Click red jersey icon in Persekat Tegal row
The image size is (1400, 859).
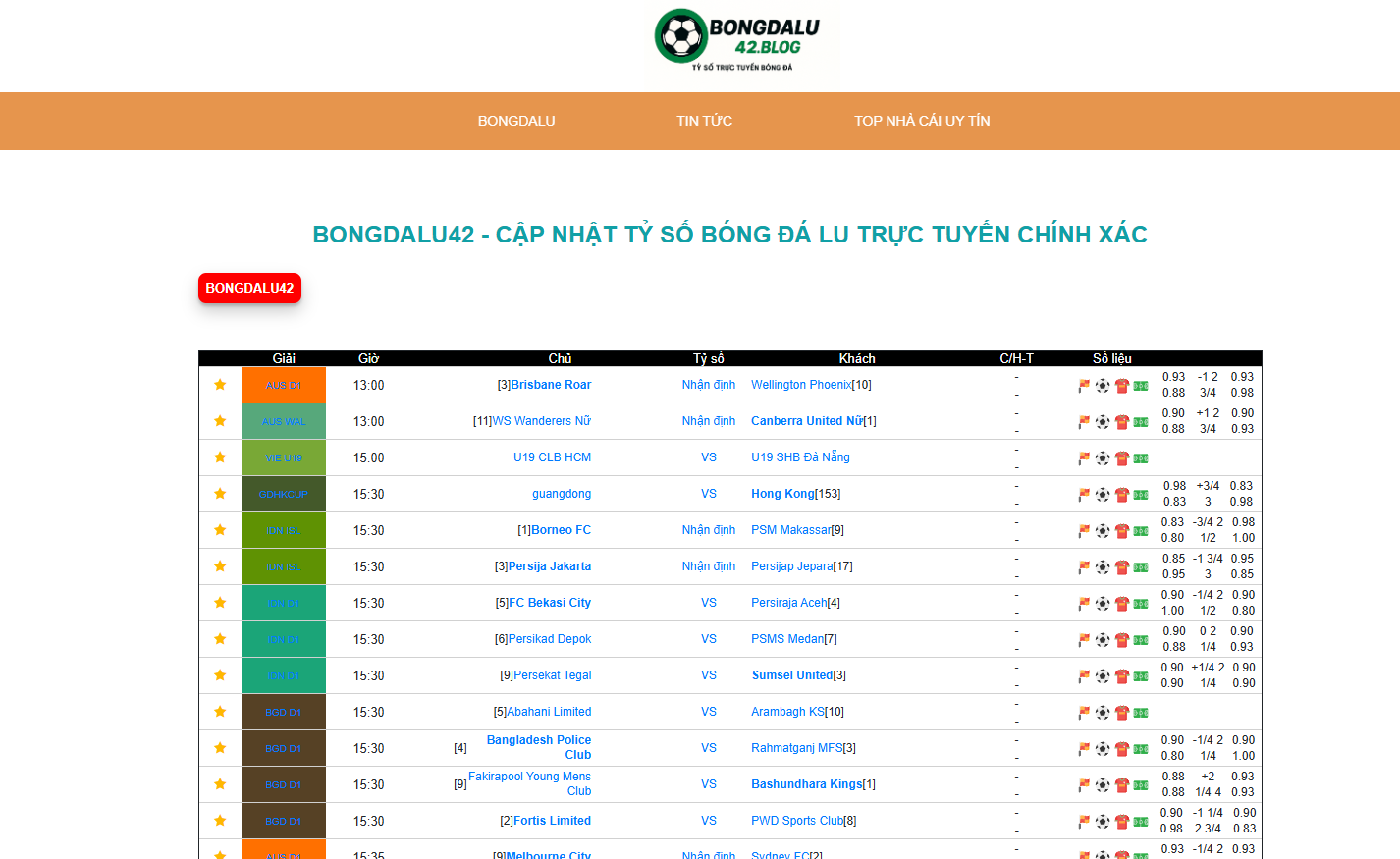click(x=1122, y=676)
